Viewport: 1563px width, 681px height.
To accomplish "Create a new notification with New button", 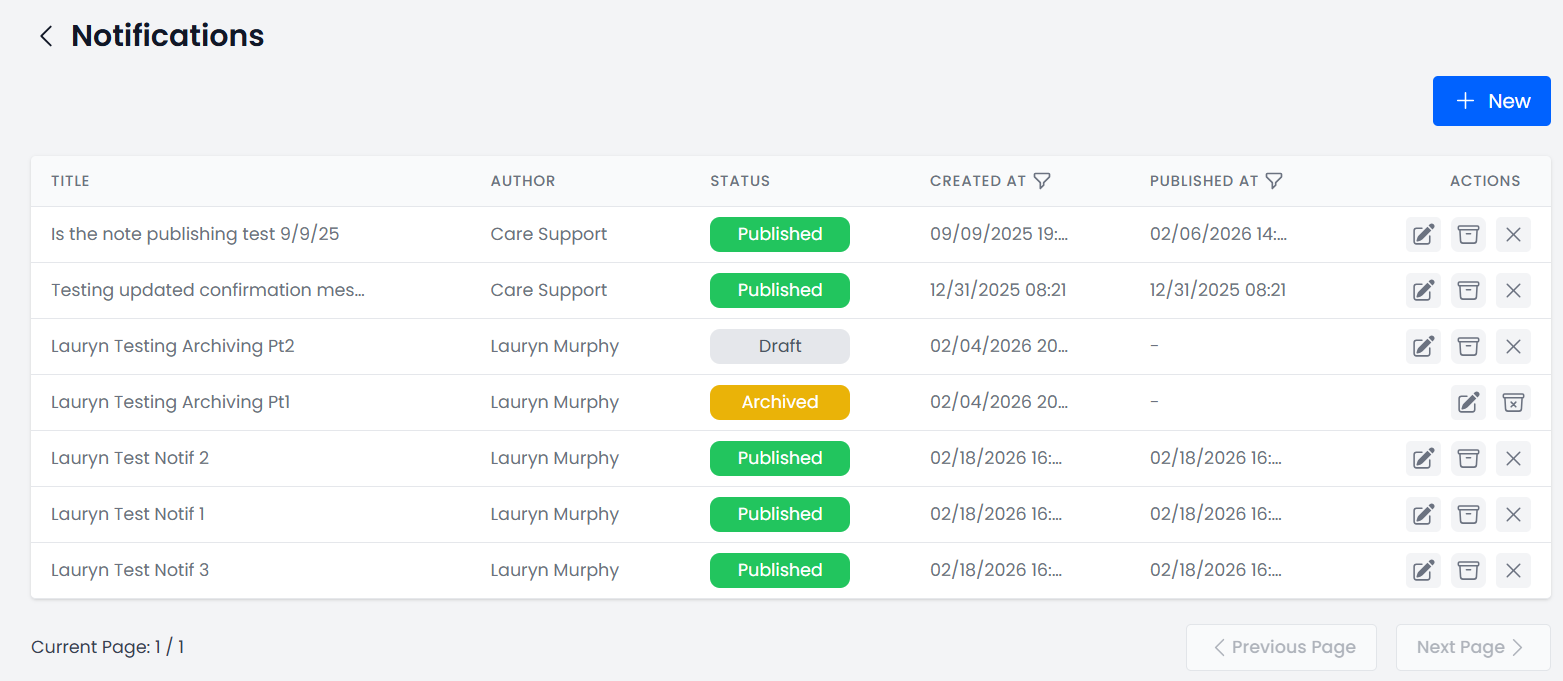I will coord(1491,101).
